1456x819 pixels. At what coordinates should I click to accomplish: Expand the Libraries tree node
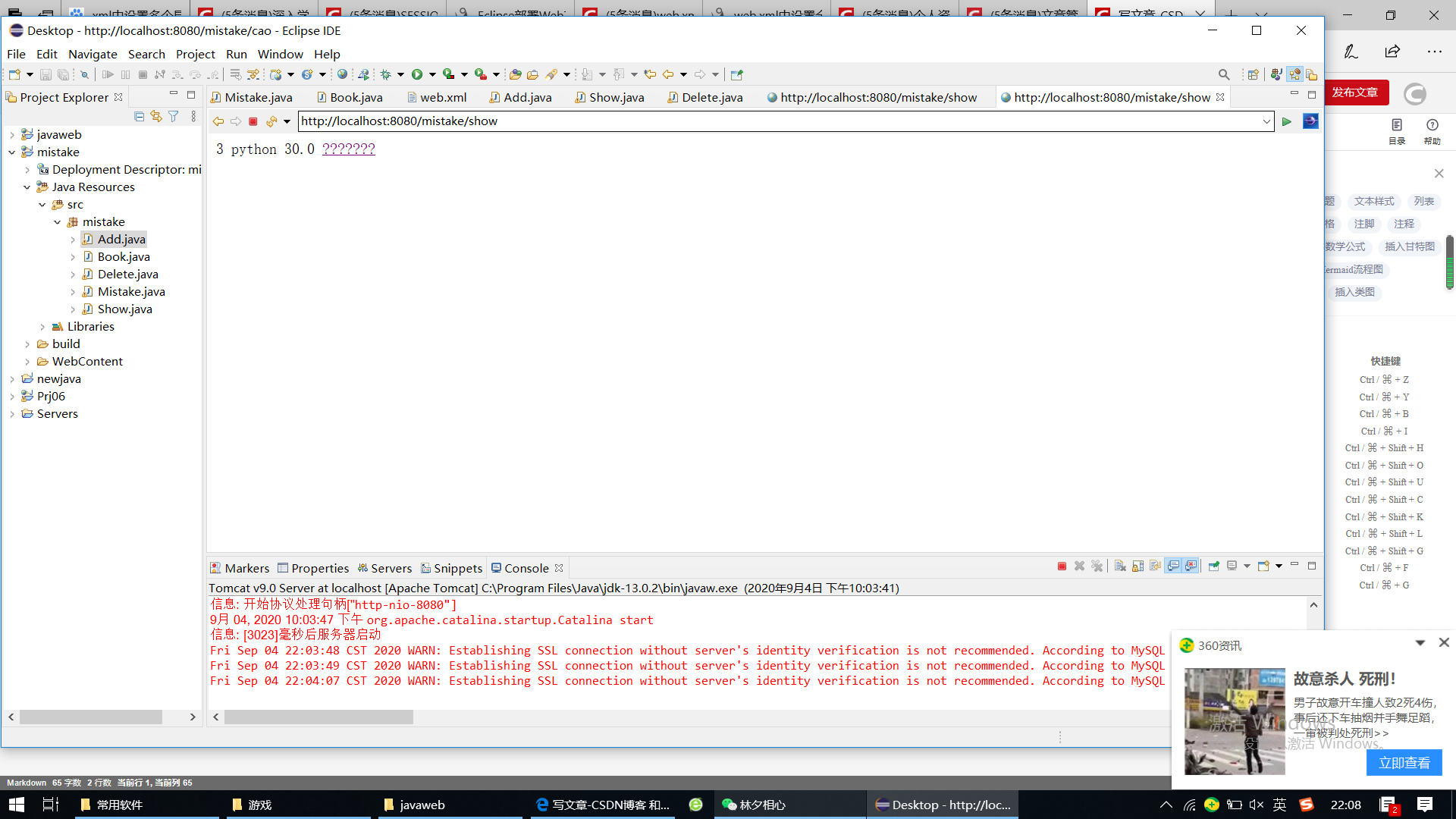click(x=42, y=327)
